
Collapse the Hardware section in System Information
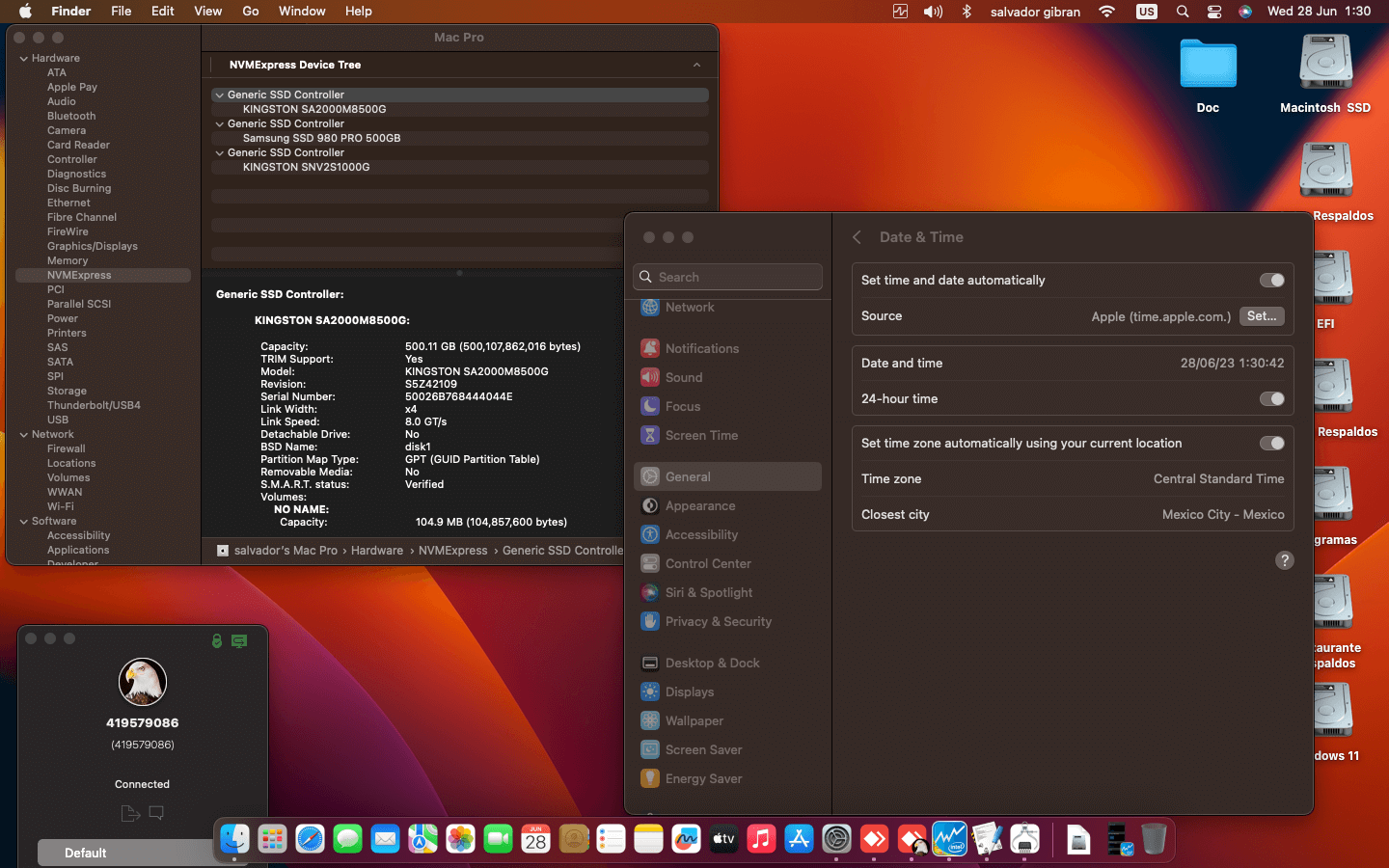point(24,58)
